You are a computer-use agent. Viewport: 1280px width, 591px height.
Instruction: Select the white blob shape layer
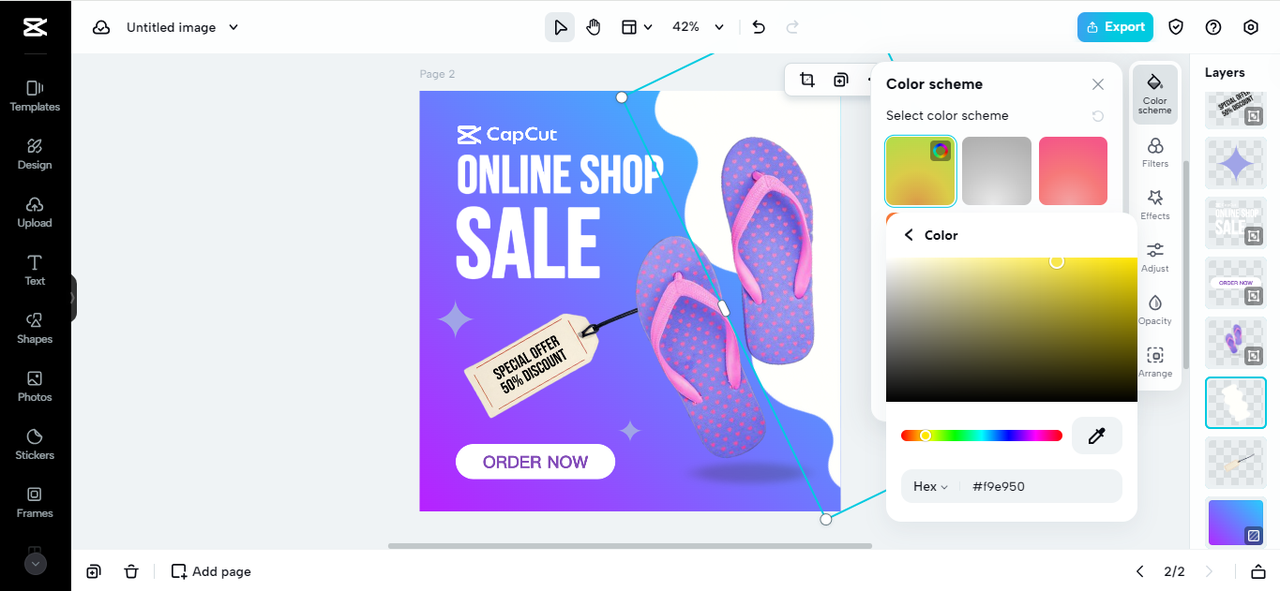(x=1236, y=403)
